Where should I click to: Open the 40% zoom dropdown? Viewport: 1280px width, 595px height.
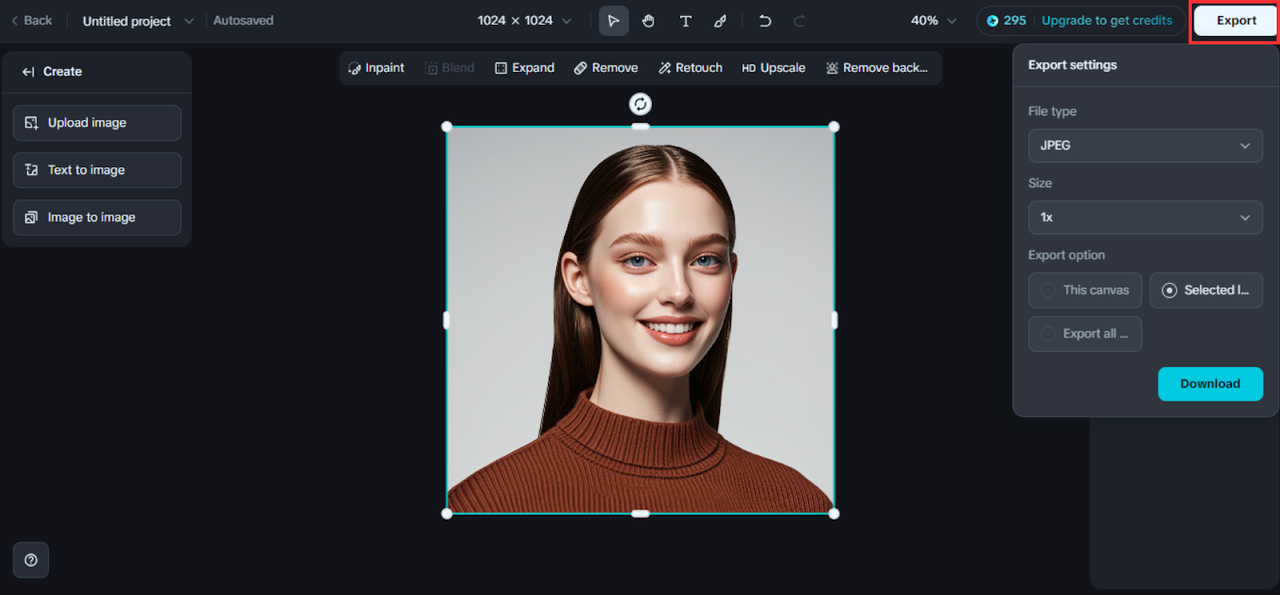tap(933, 20)
